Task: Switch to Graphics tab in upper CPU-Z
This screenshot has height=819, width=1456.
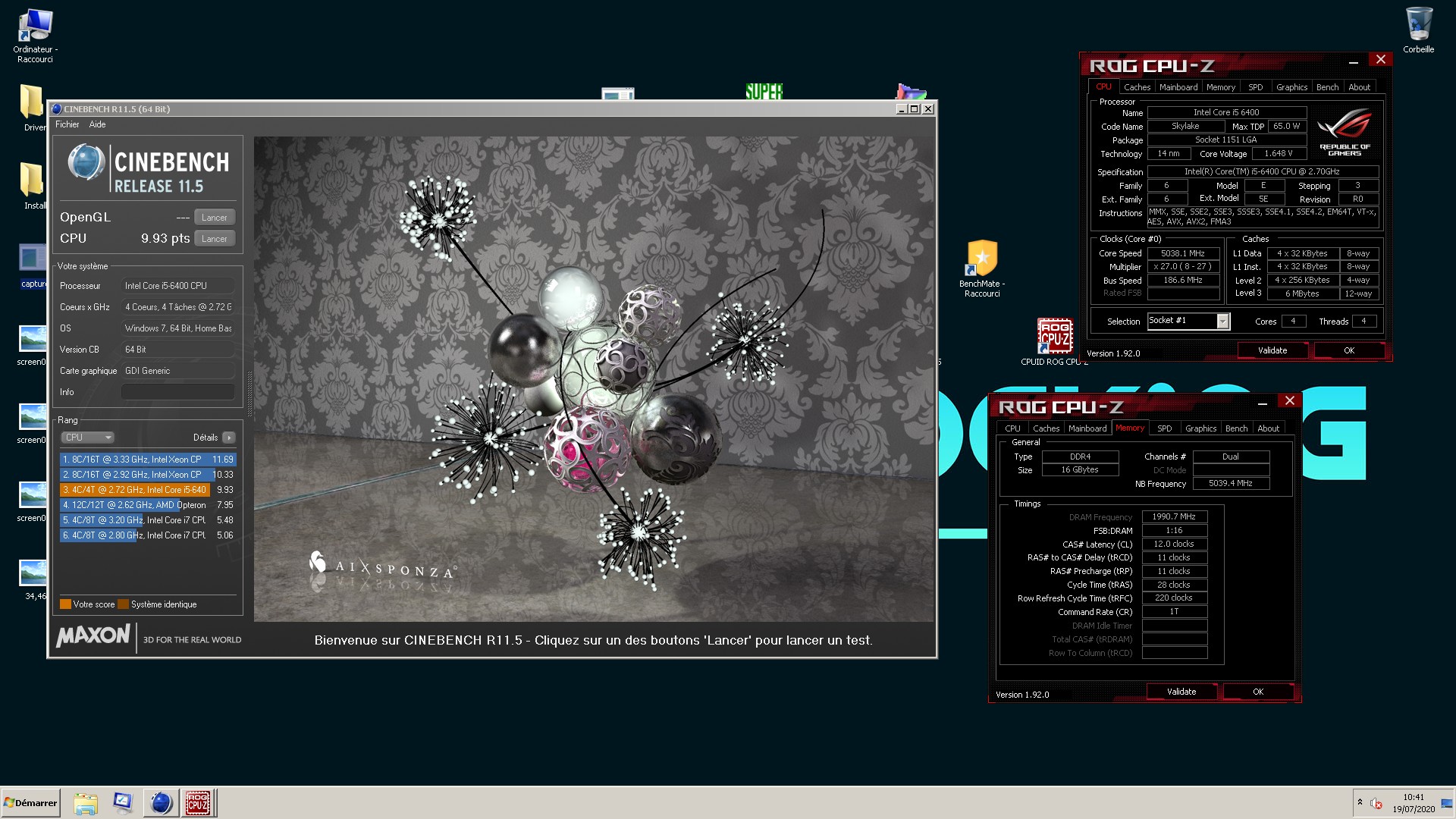Action: [1291, 87]
